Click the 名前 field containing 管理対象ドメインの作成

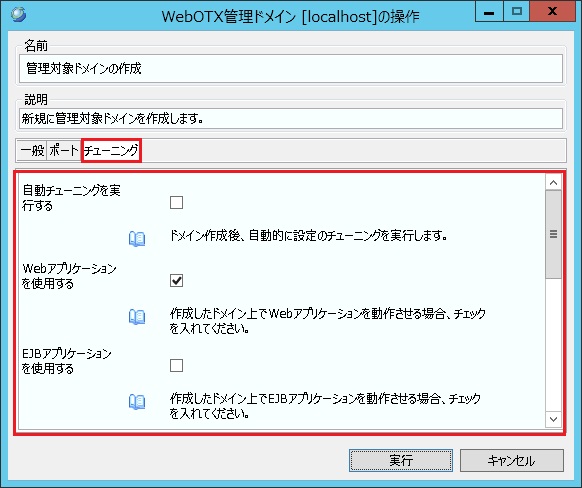click(x=291, y=69)
